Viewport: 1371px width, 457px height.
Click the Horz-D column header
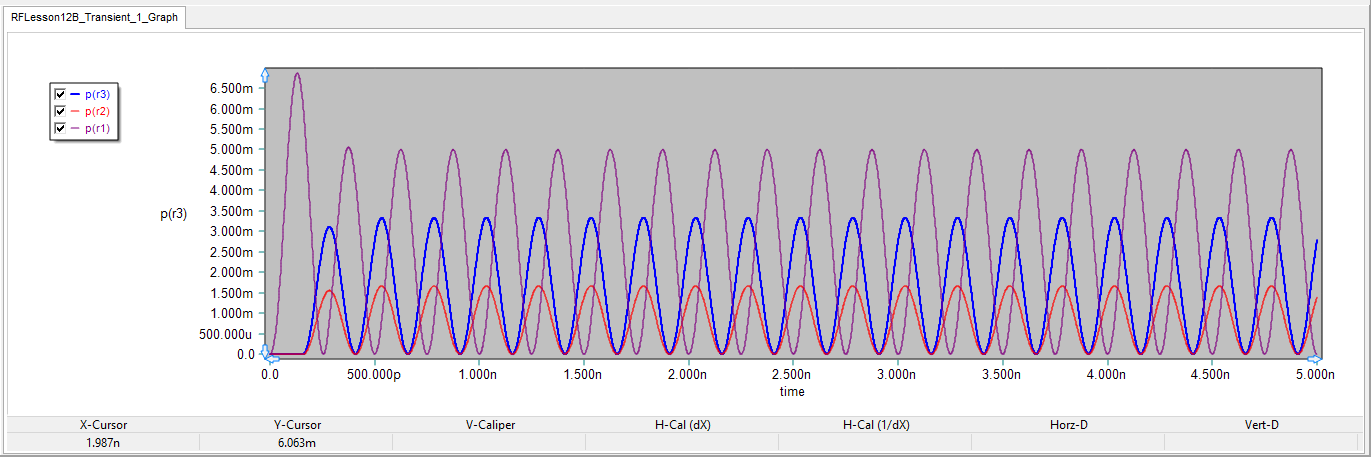(1068, 425)
